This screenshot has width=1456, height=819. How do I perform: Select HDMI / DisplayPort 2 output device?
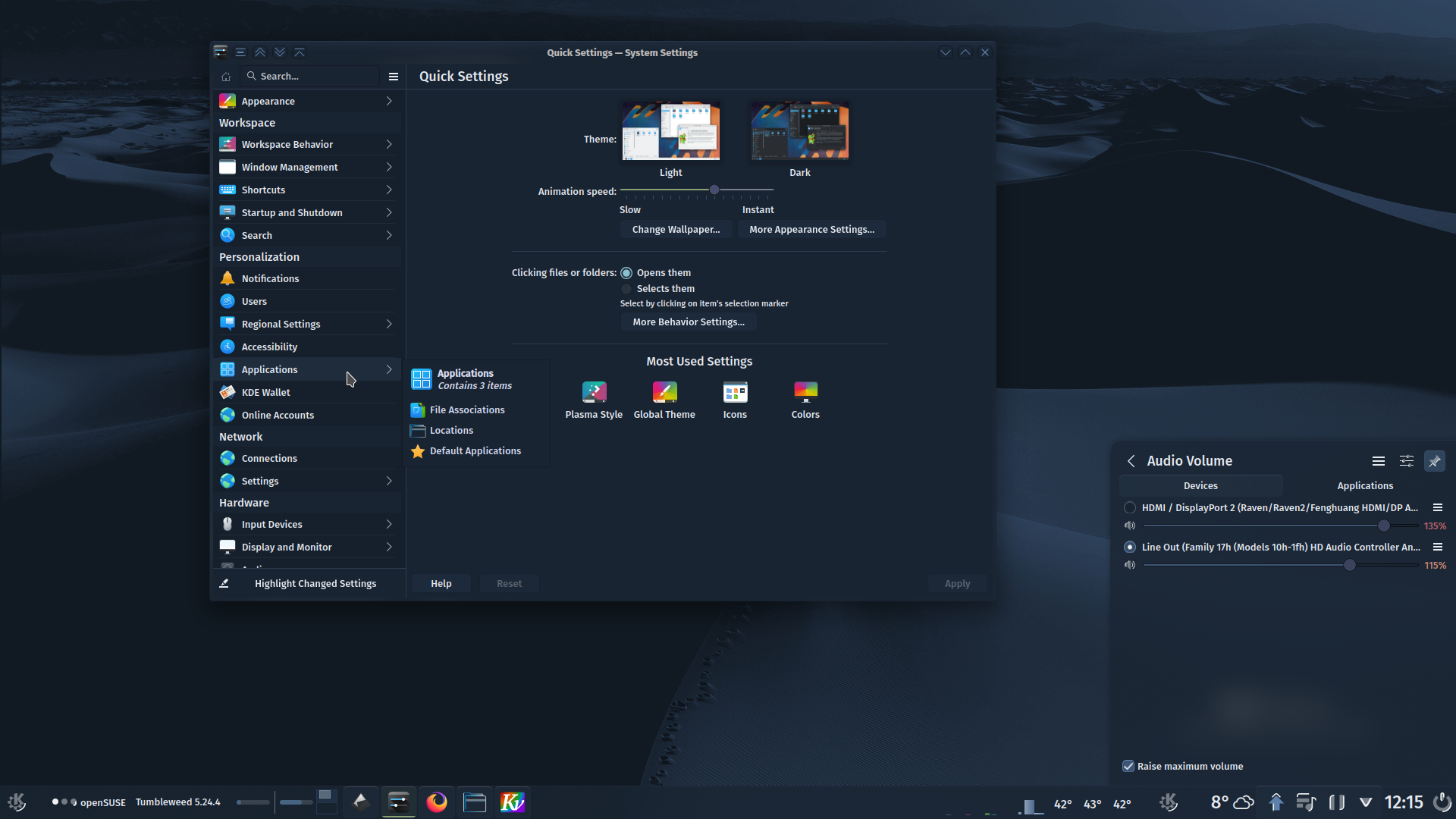[x=1130, y=507]
